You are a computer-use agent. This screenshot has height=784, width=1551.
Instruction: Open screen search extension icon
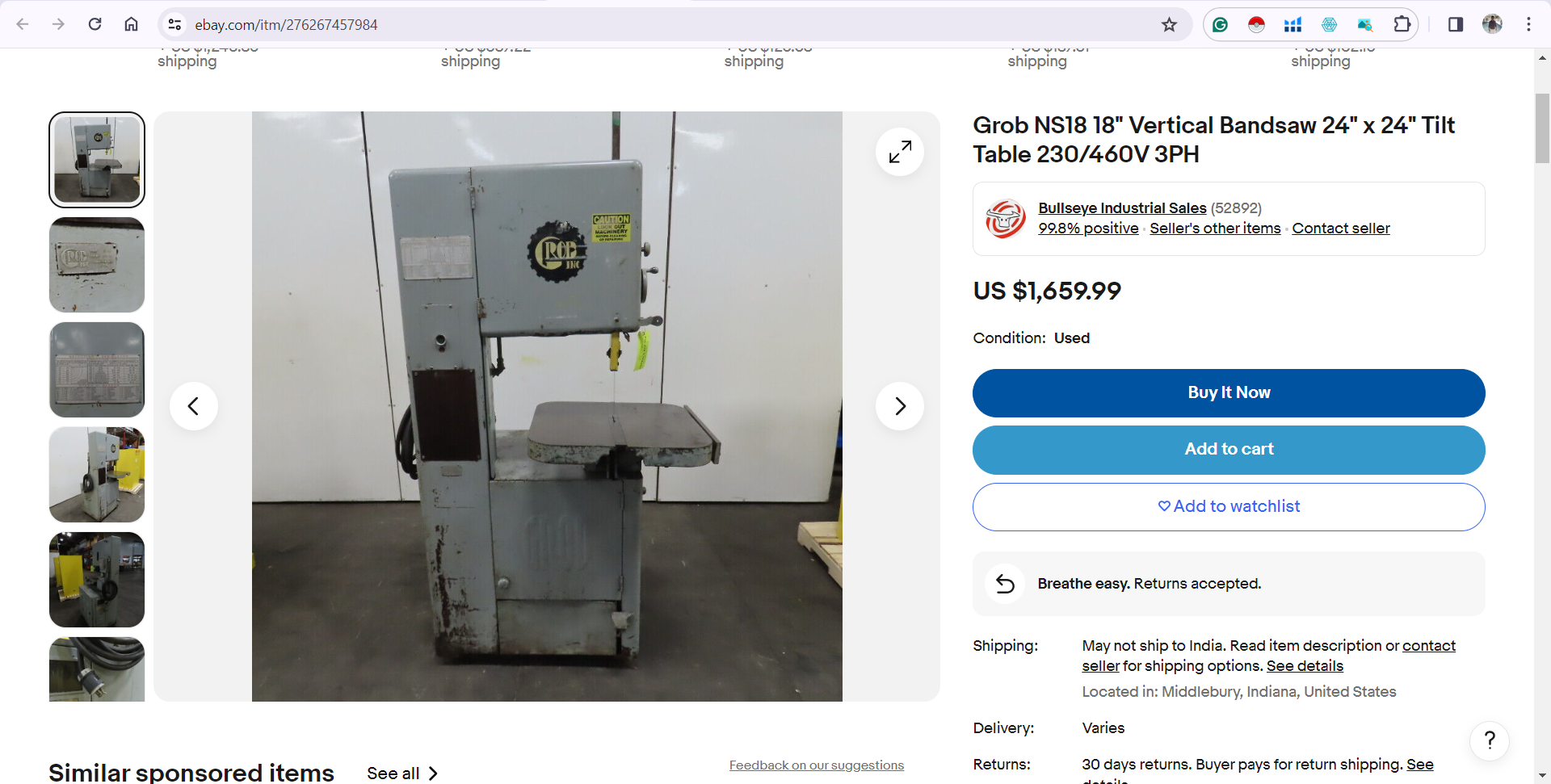(x=1365, y=25)
